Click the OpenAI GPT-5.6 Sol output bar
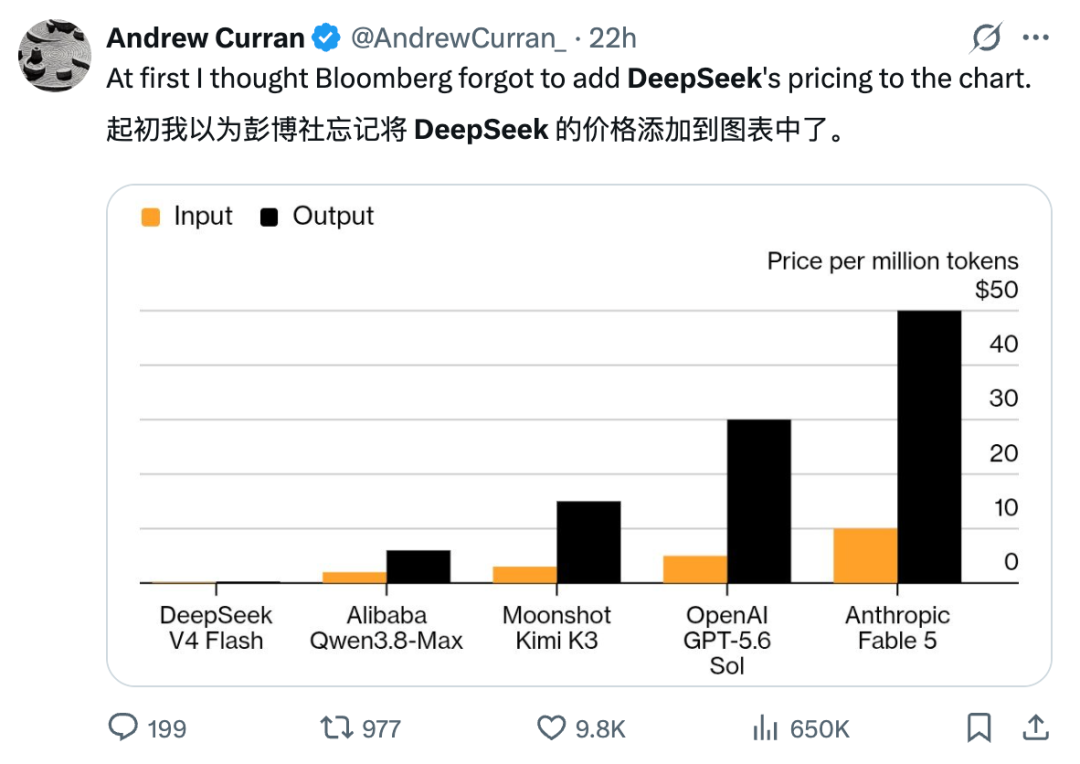Image resolution: width=1080 pixels, height=764 pixels. point(759,501)
